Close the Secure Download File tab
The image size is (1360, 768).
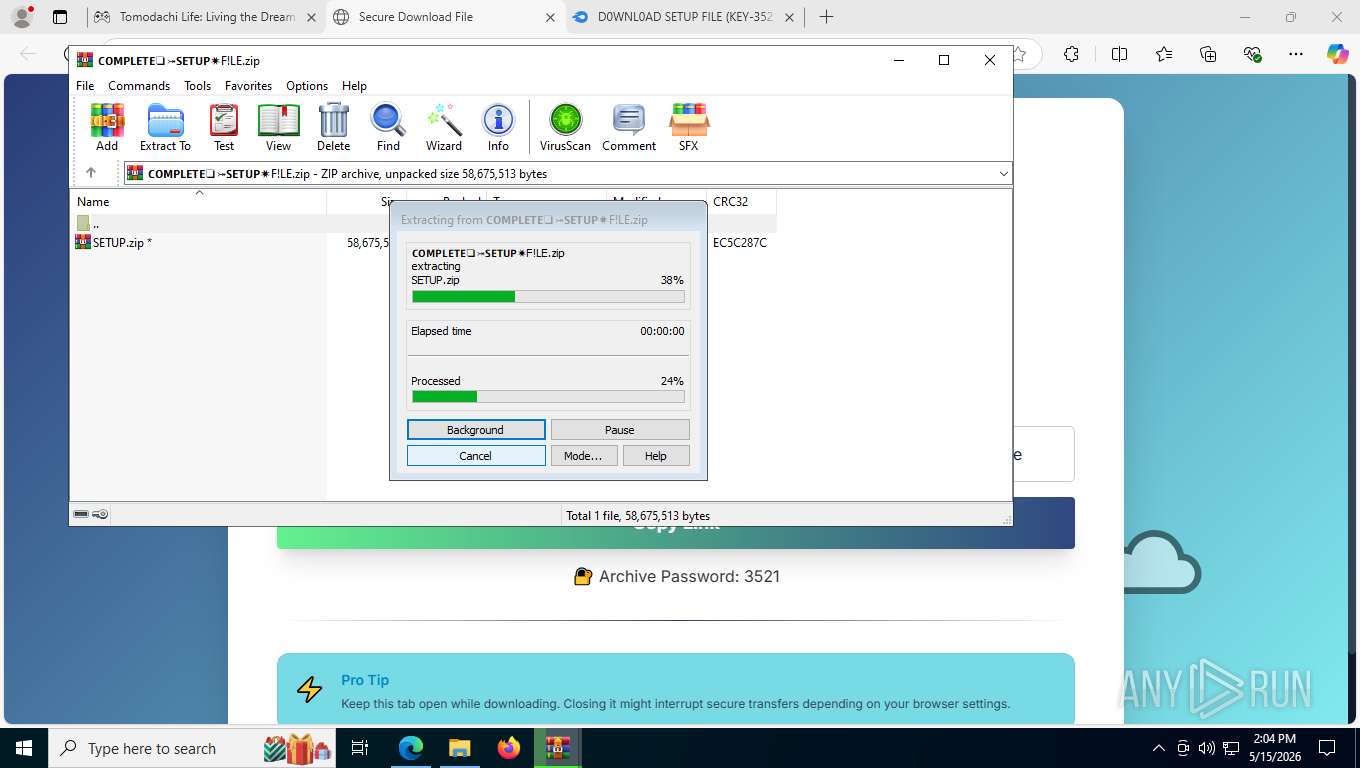click(x=549, y=17)
